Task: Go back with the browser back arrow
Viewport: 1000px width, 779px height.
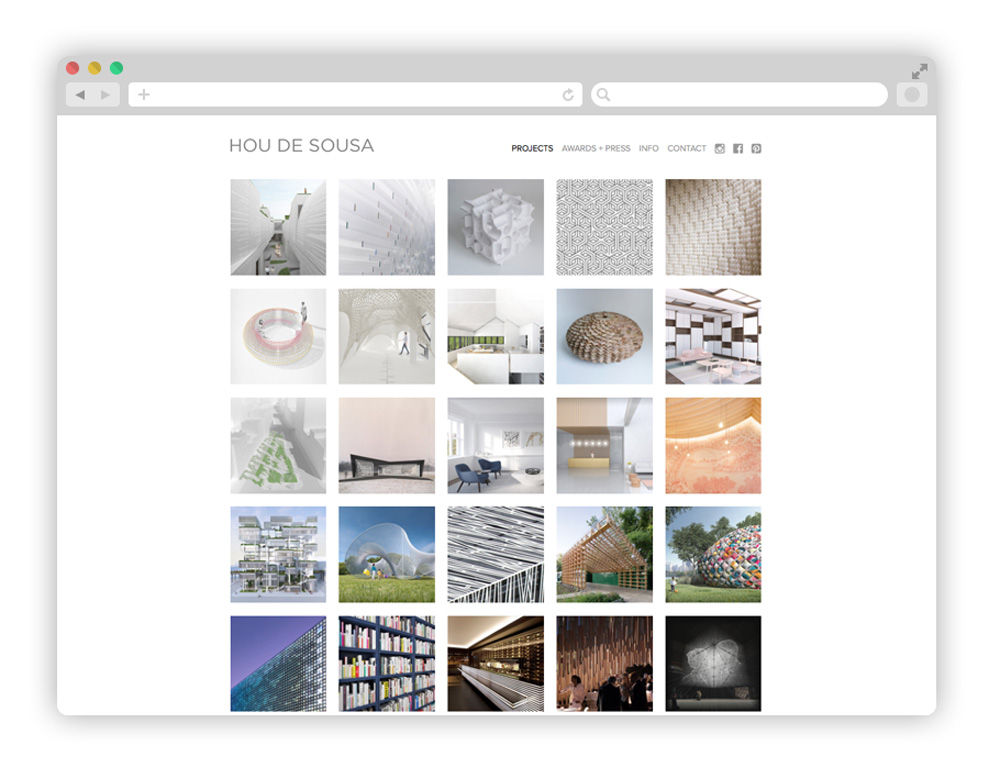Action: pyautogui.click(x=80, y=94)
